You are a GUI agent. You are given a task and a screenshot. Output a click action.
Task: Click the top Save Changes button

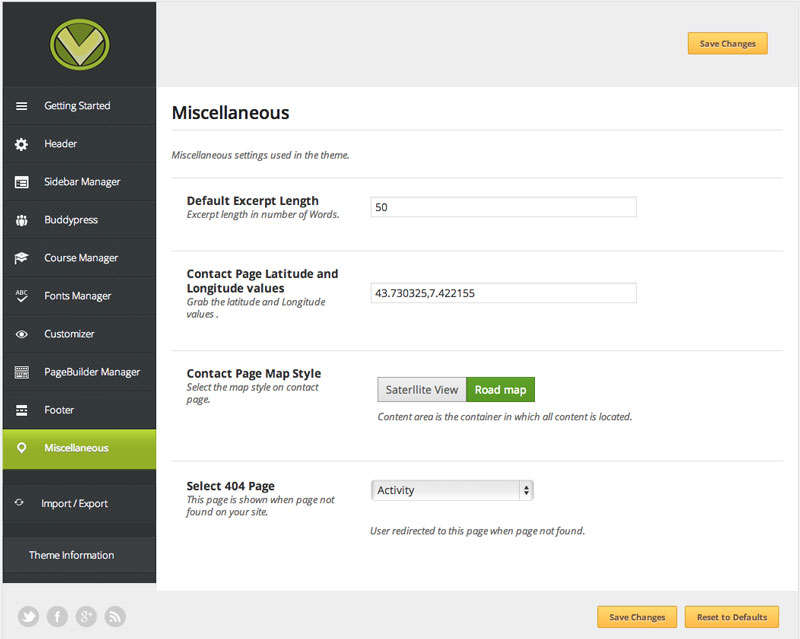(728, 43)
